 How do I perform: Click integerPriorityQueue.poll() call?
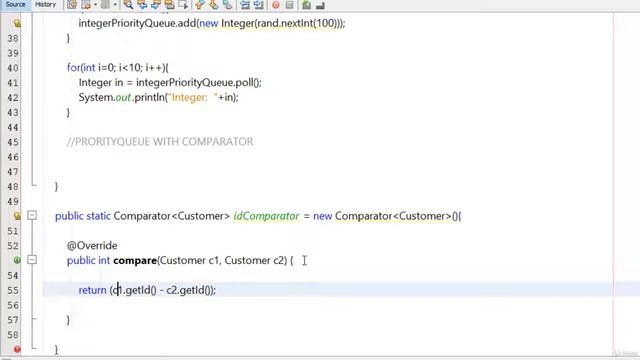(198, 83)
